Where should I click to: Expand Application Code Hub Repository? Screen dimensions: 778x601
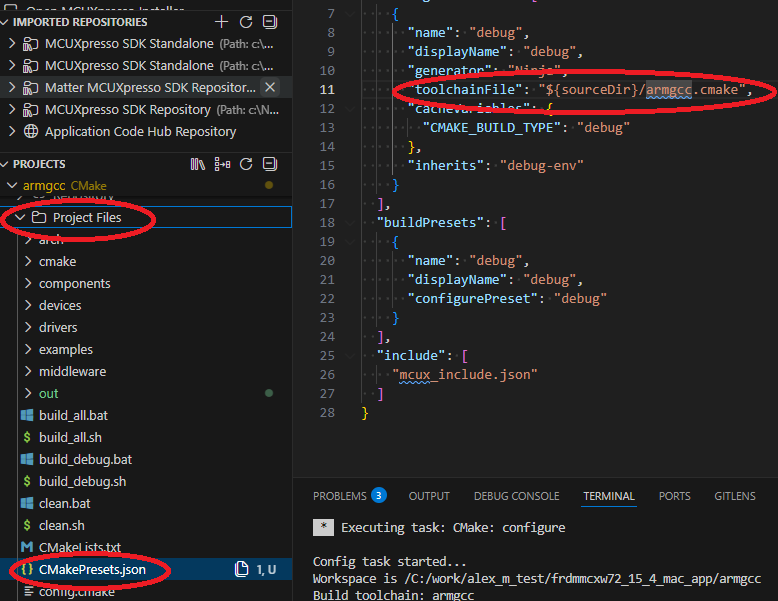(x=12, y=131)
